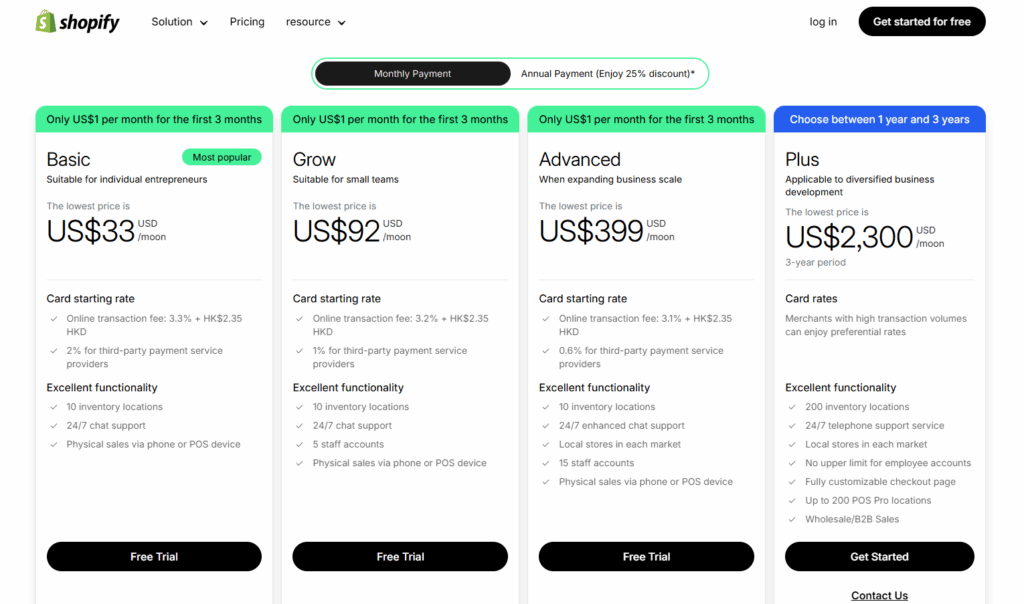
Task: Open the Pricing page in navigation
Action: pos(247,22)
